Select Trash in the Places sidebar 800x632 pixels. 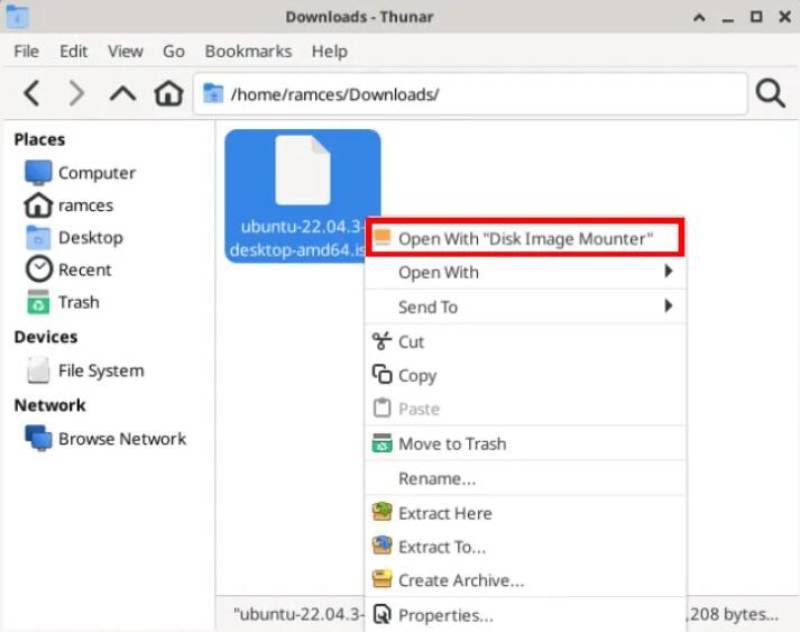click(x=77, y=302)
